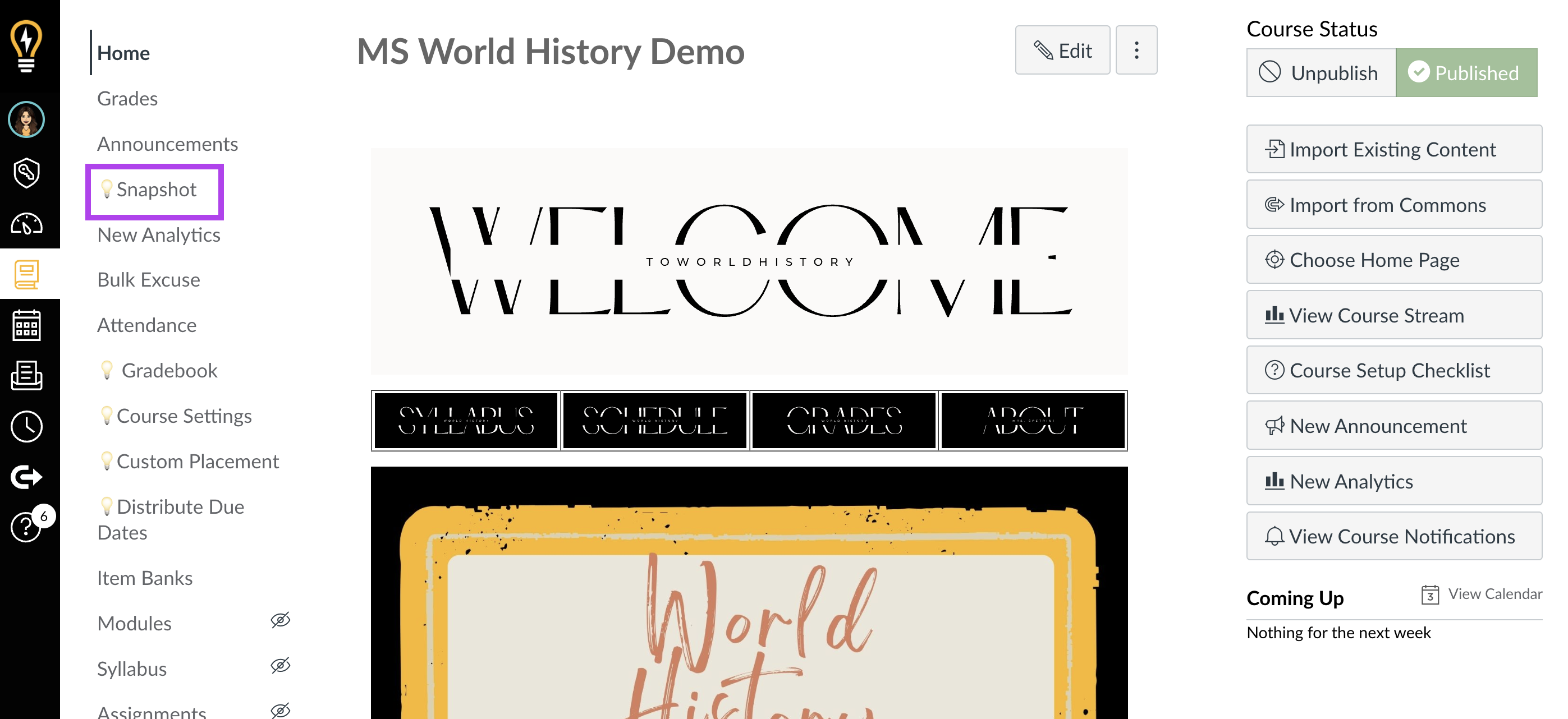Image resolution: width=1568 pixels, height=719 pixels.
Task: Open the History clock icon
Action: [26, 426]
